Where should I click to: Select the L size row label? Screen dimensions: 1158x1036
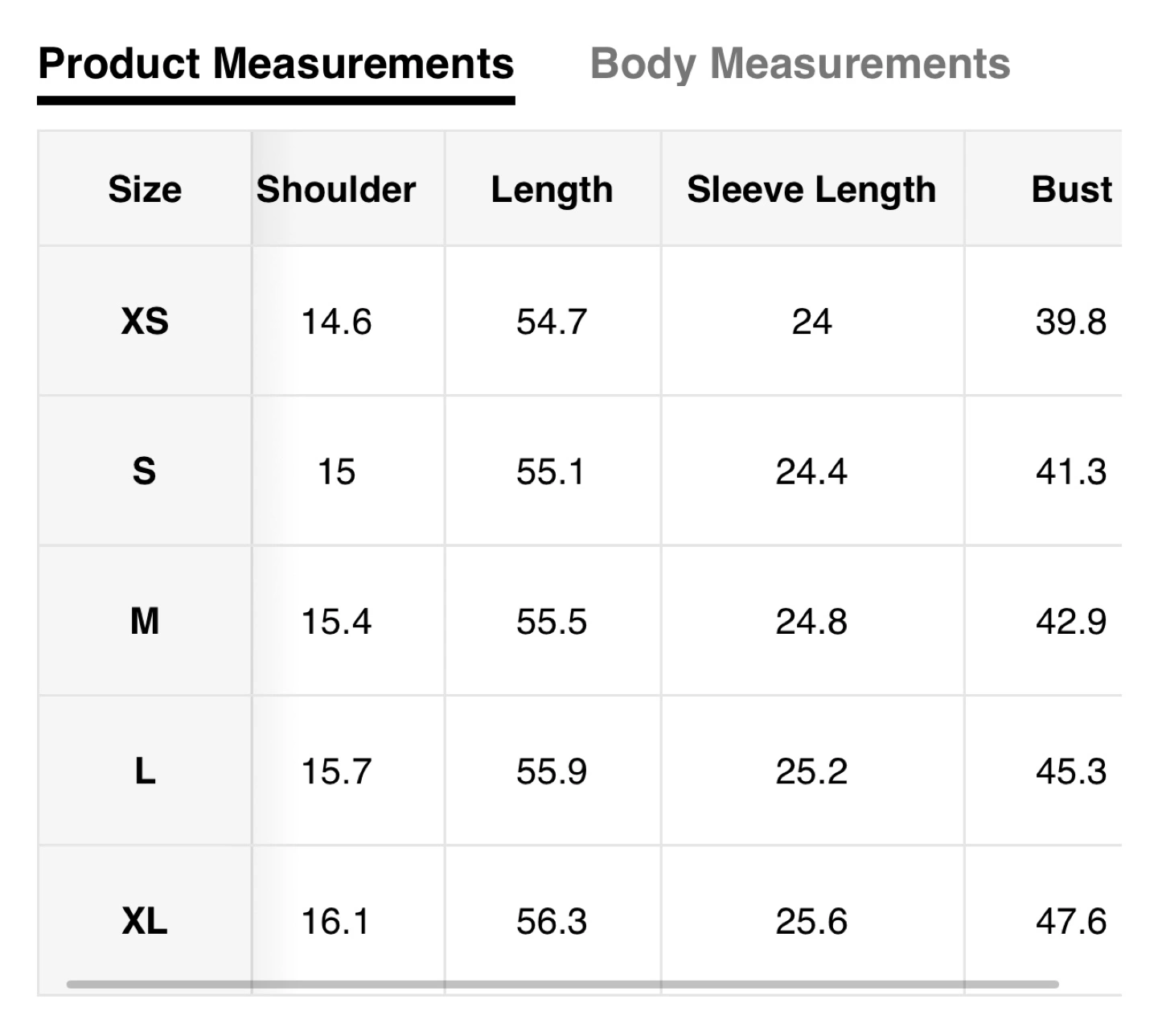click(145, 771)
